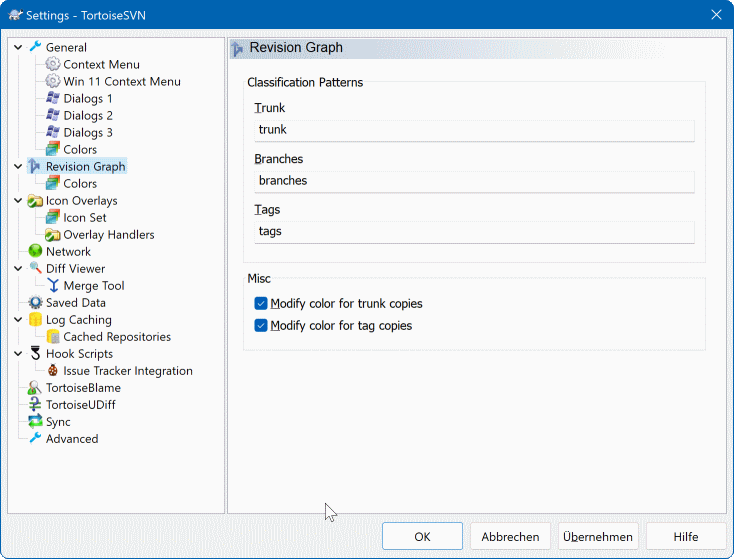
Task: Click the Revision Graph tree icon
Action: [35, 166]
